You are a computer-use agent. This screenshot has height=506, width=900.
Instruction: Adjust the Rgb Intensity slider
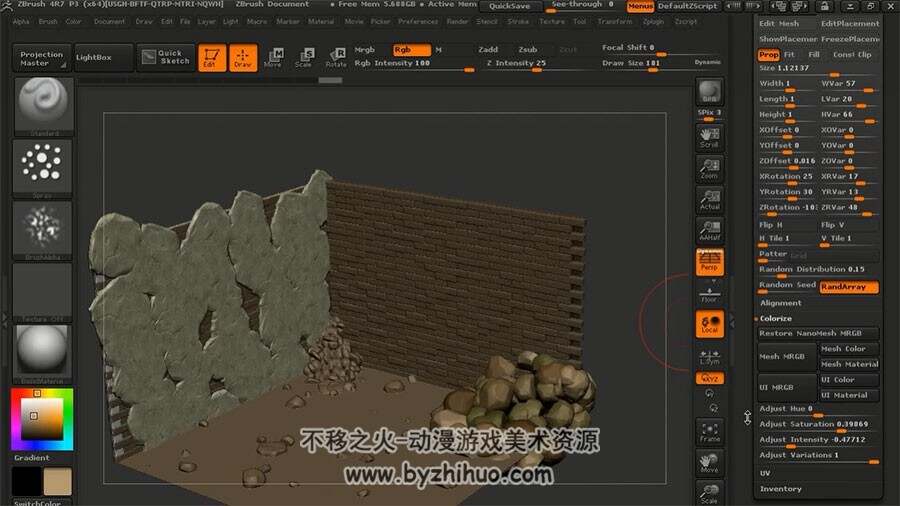coord(413,64)
